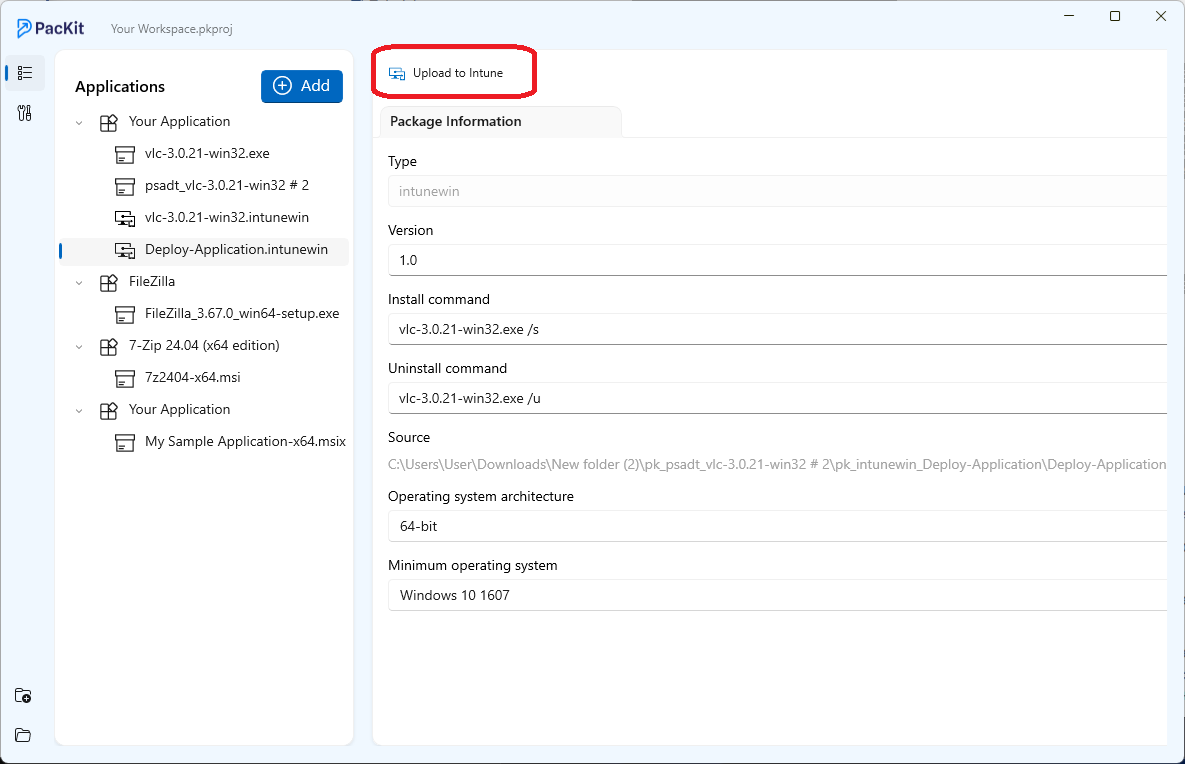Open the tools sidebar icon
The height and width of the screenshot is (764, 1185).
point(25,113)
